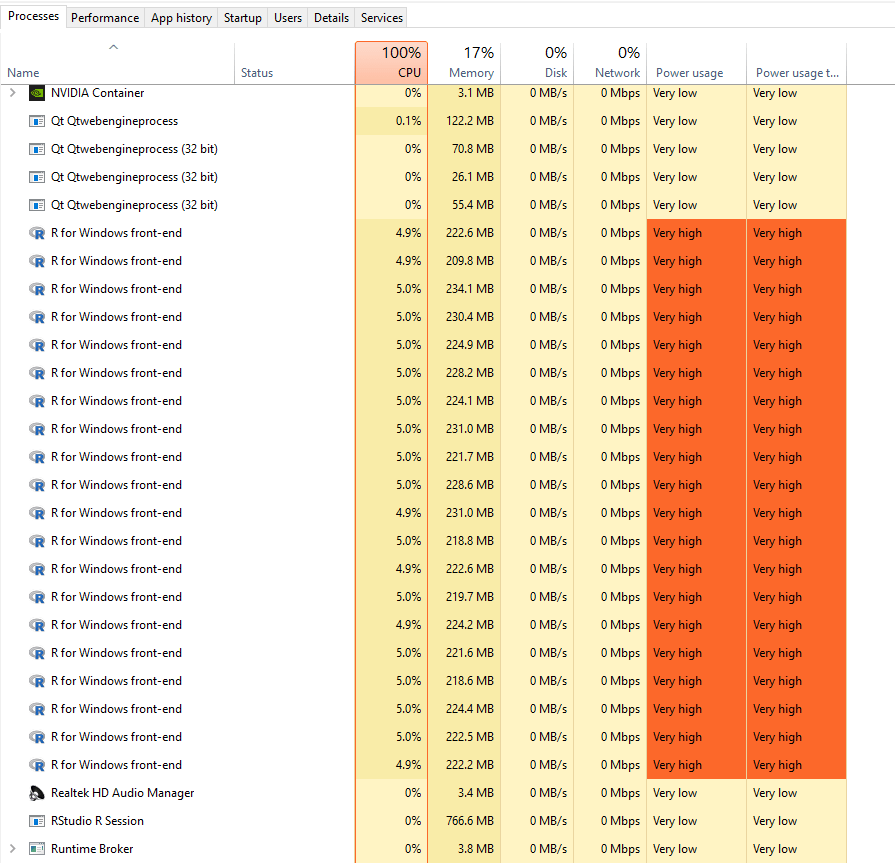
Task: Click the RStudio R Session icon
Action: [x=37, y=821]
